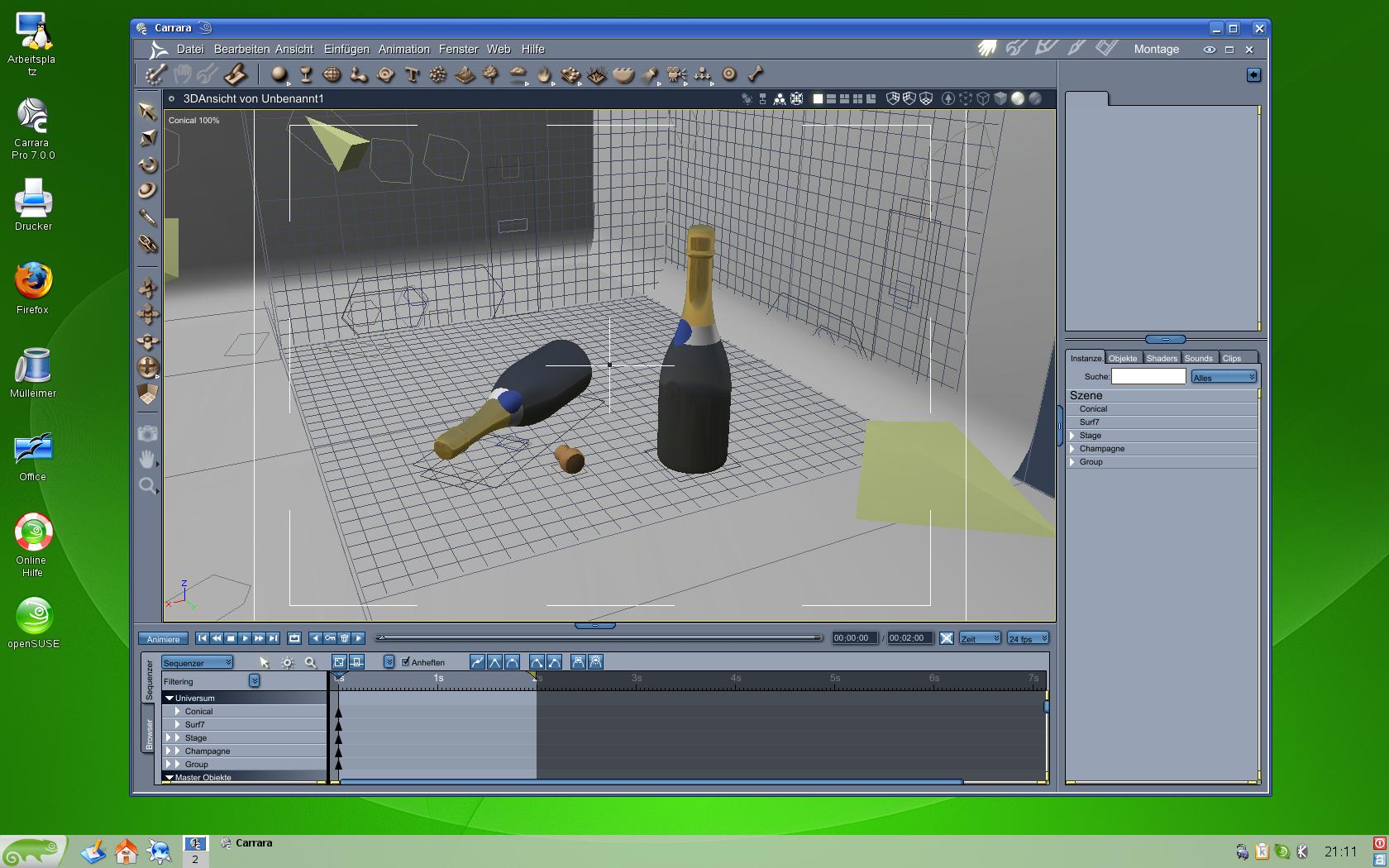Insert a plant tree object

[491, 75]
